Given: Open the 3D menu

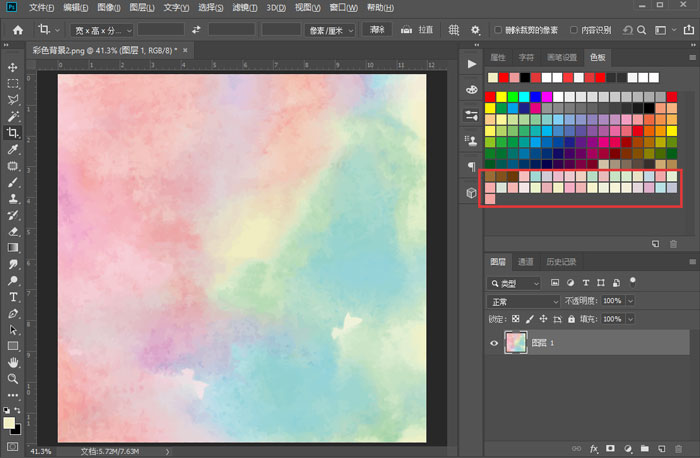Looking at the screenshot, I should coord(276,8).
